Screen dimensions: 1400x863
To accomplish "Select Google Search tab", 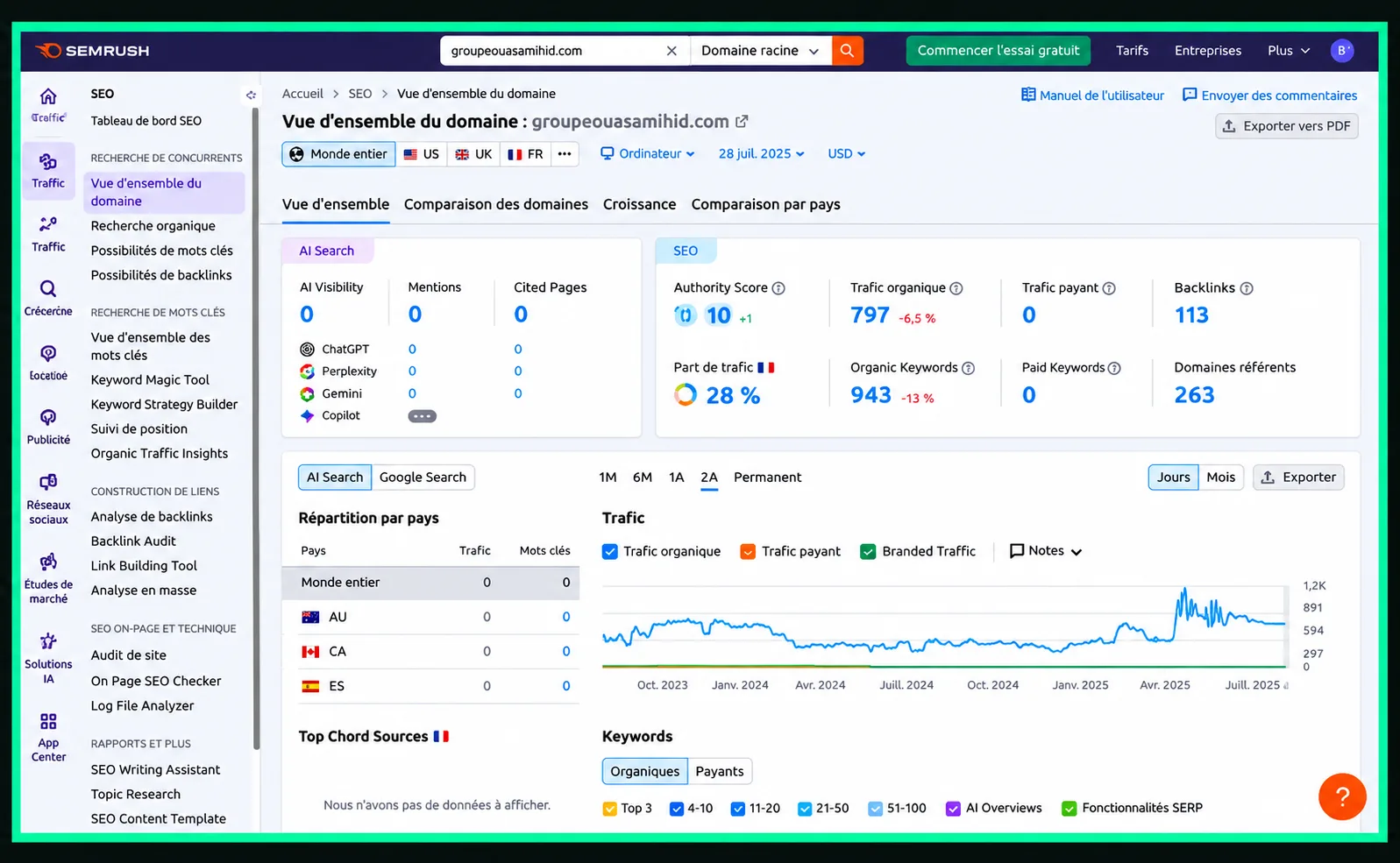I will click(x=423, y=477).
